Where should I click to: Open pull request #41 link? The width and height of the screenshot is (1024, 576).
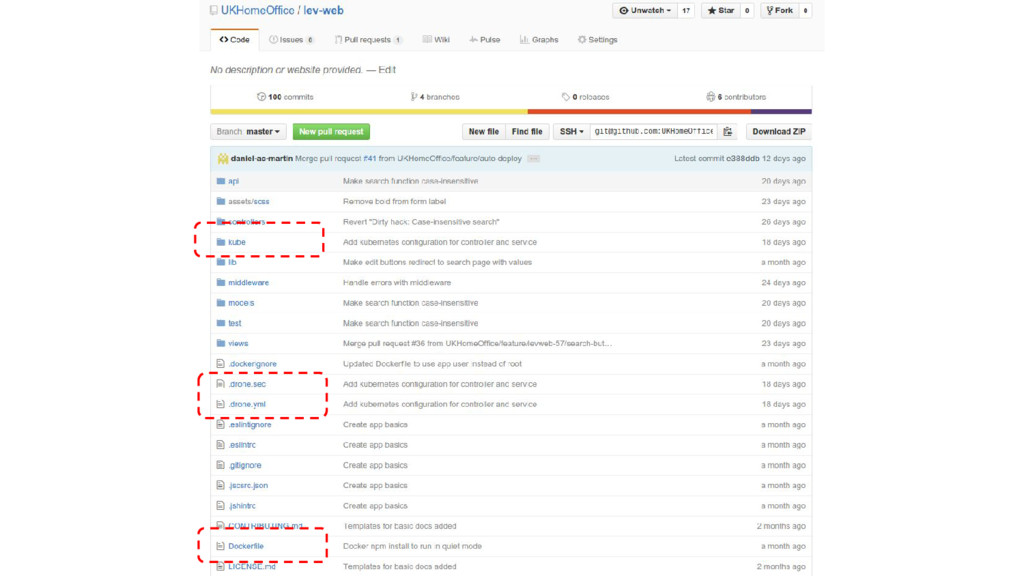pos(370,159)
